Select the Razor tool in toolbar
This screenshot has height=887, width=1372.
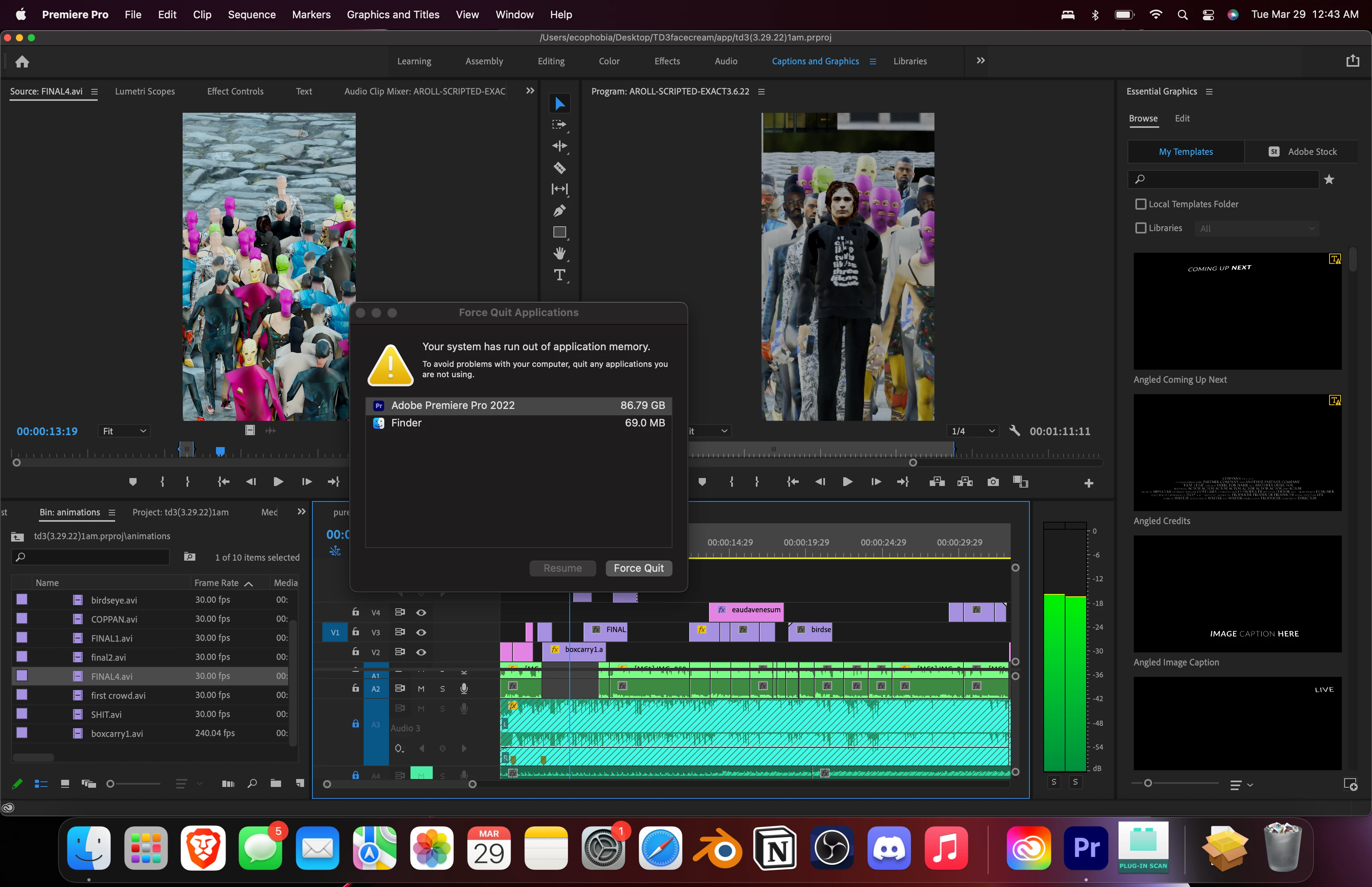pyautogui.click(x=559, y=168)
